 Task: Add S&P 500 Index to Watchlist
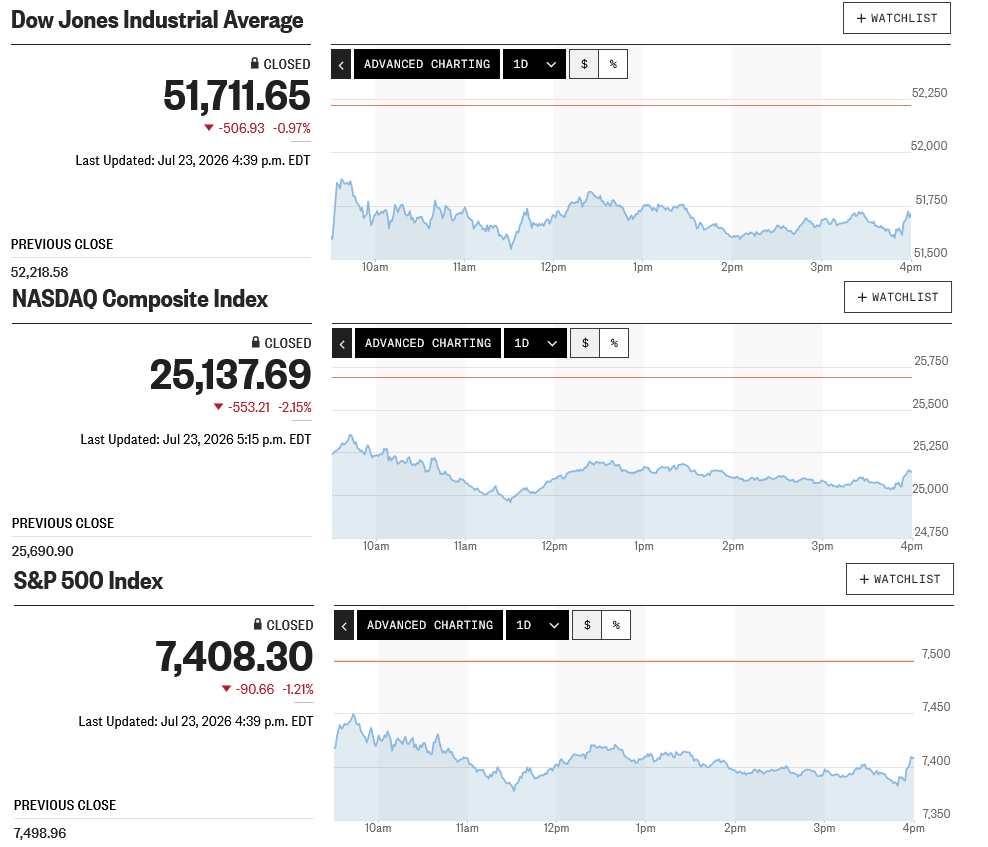pos(900,579)
